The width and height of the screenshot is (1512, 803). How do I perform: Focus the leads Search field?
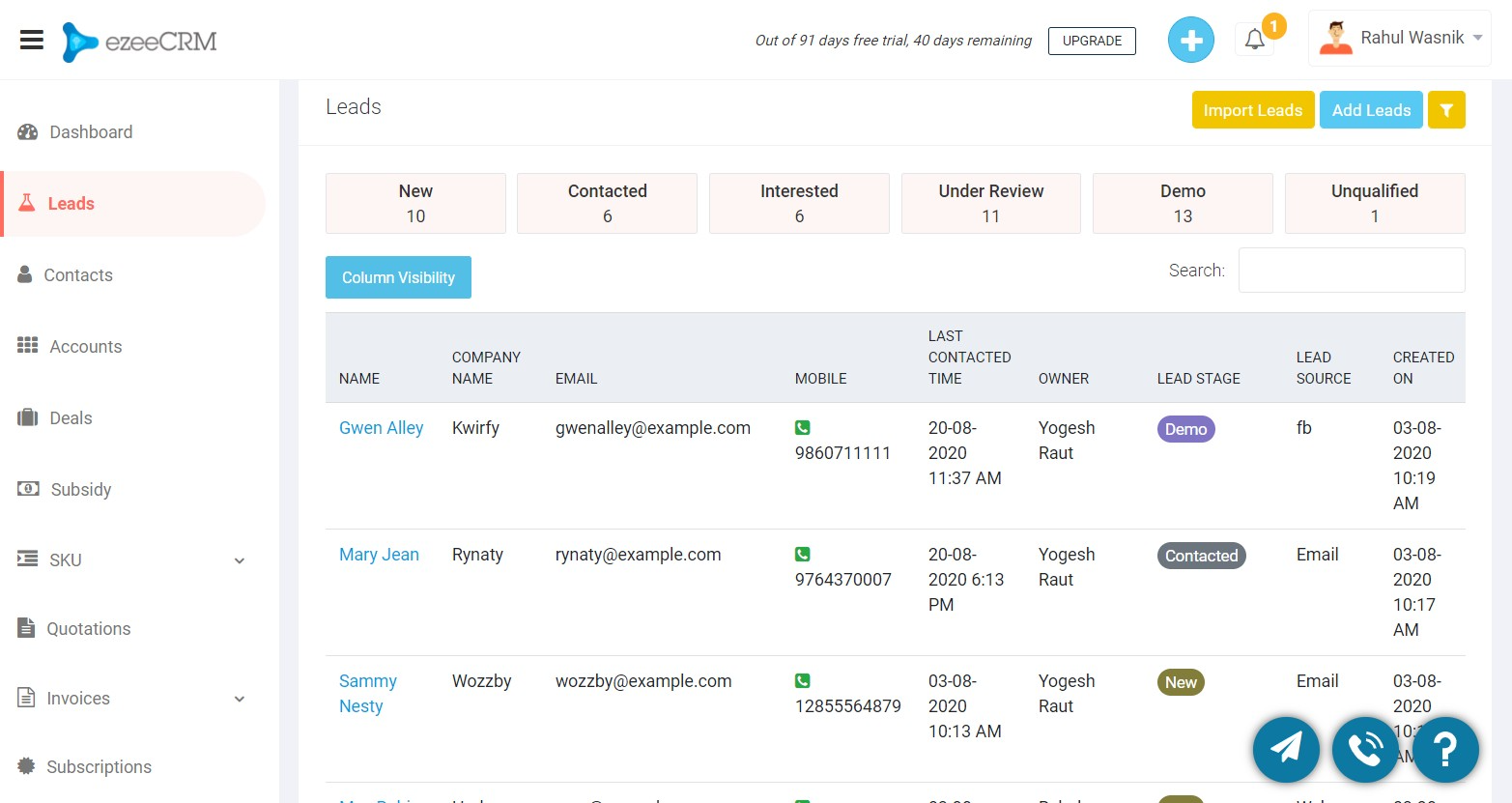click(x=1352, y=271)
